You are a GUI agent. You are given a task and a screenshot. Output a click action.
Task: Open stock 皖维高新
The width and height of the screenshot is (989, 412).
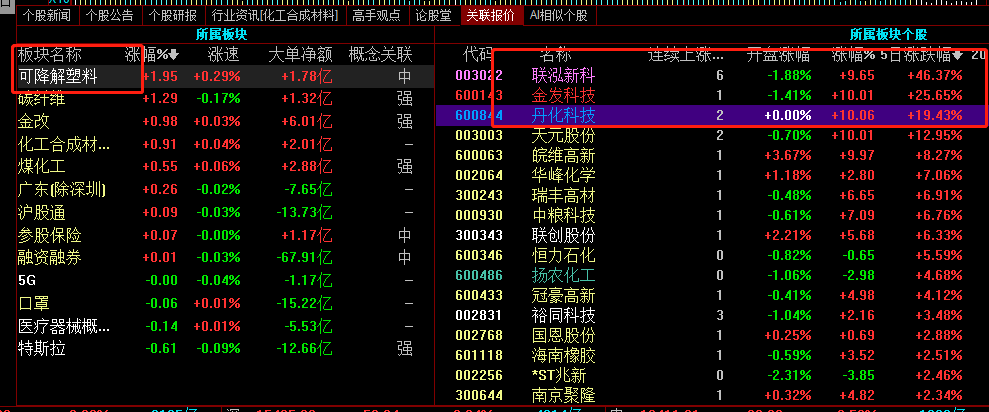pyautogui.click(x=563, y=155)
